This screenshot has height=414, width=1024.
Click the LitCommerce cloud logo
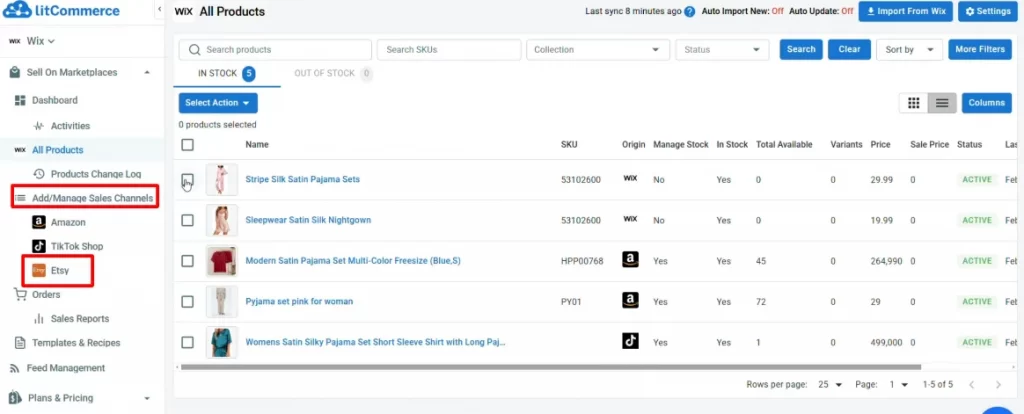point(17,10)
